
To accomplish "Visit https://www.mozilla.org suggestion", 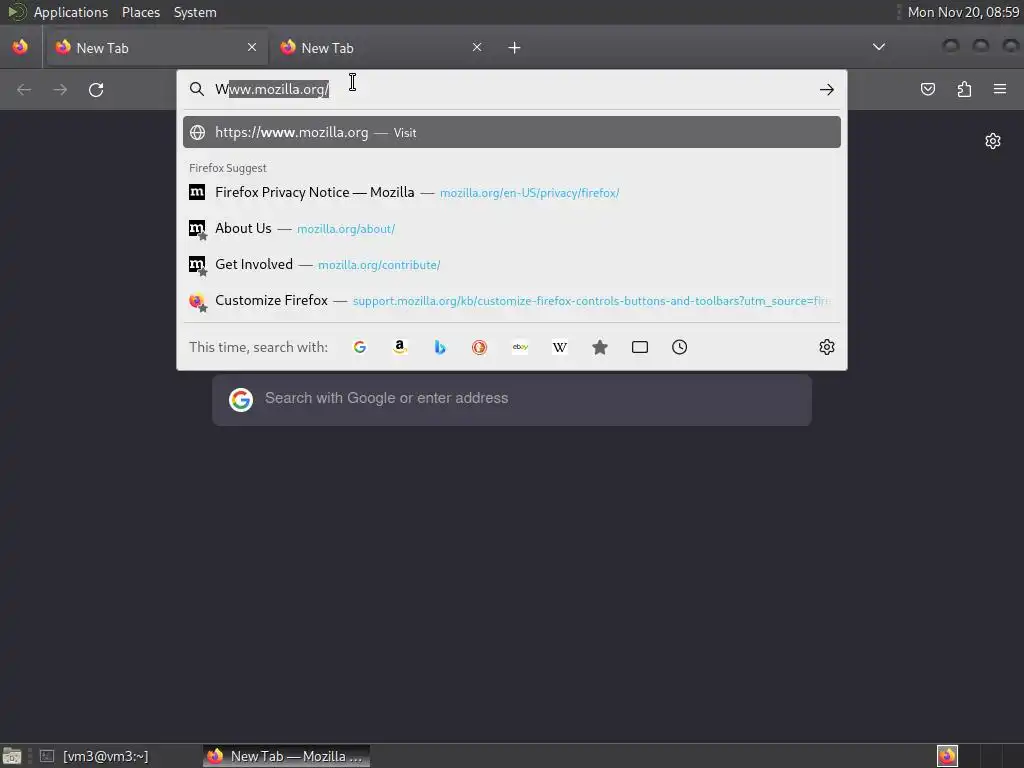I will click(x=512, y=133).
